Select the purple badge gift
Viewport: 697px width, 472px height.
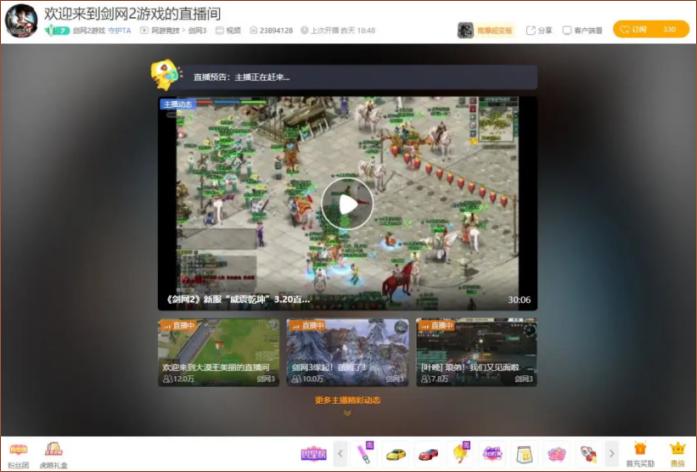tap(492, 454)
